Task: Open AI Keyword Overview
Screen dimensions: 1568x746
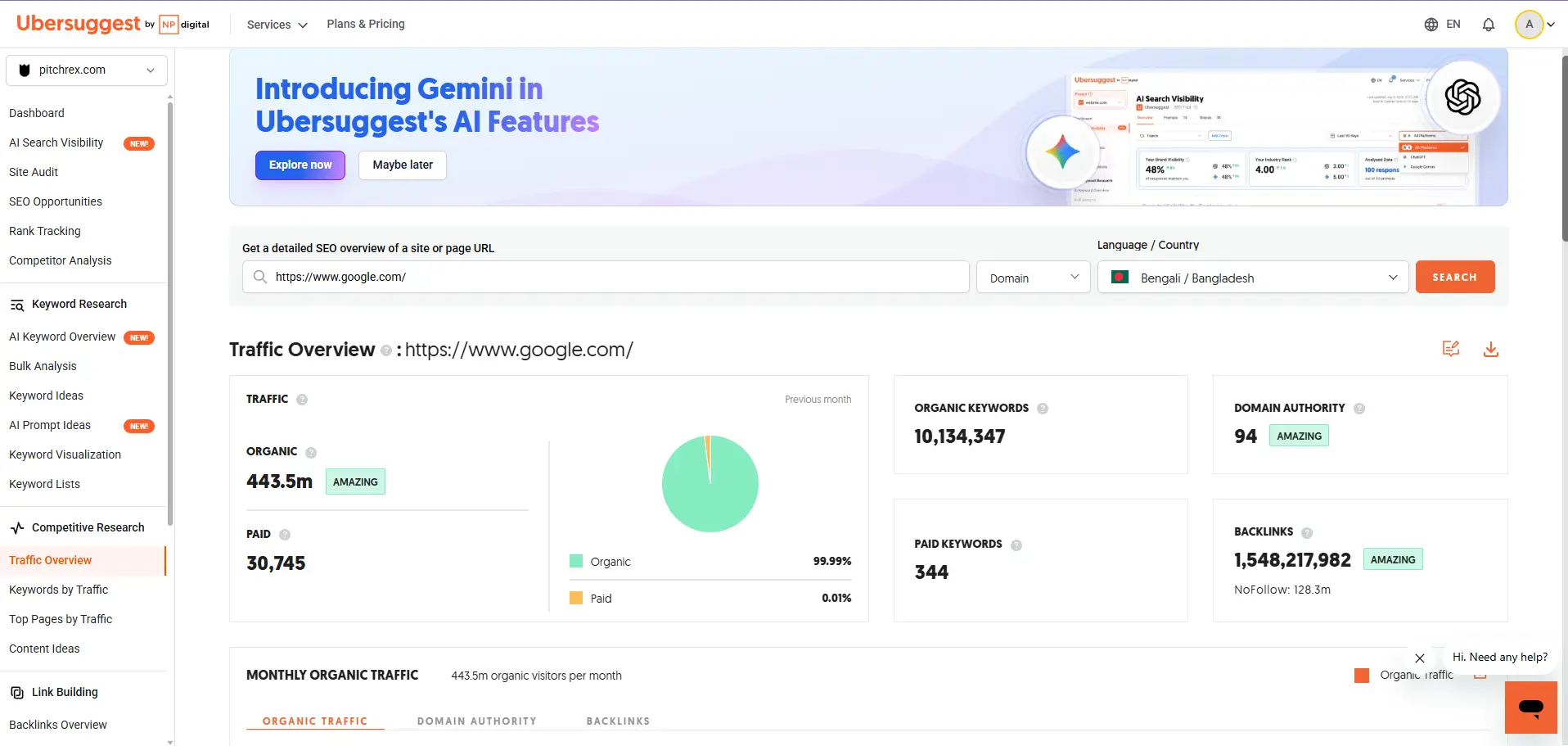Action: 62,337
